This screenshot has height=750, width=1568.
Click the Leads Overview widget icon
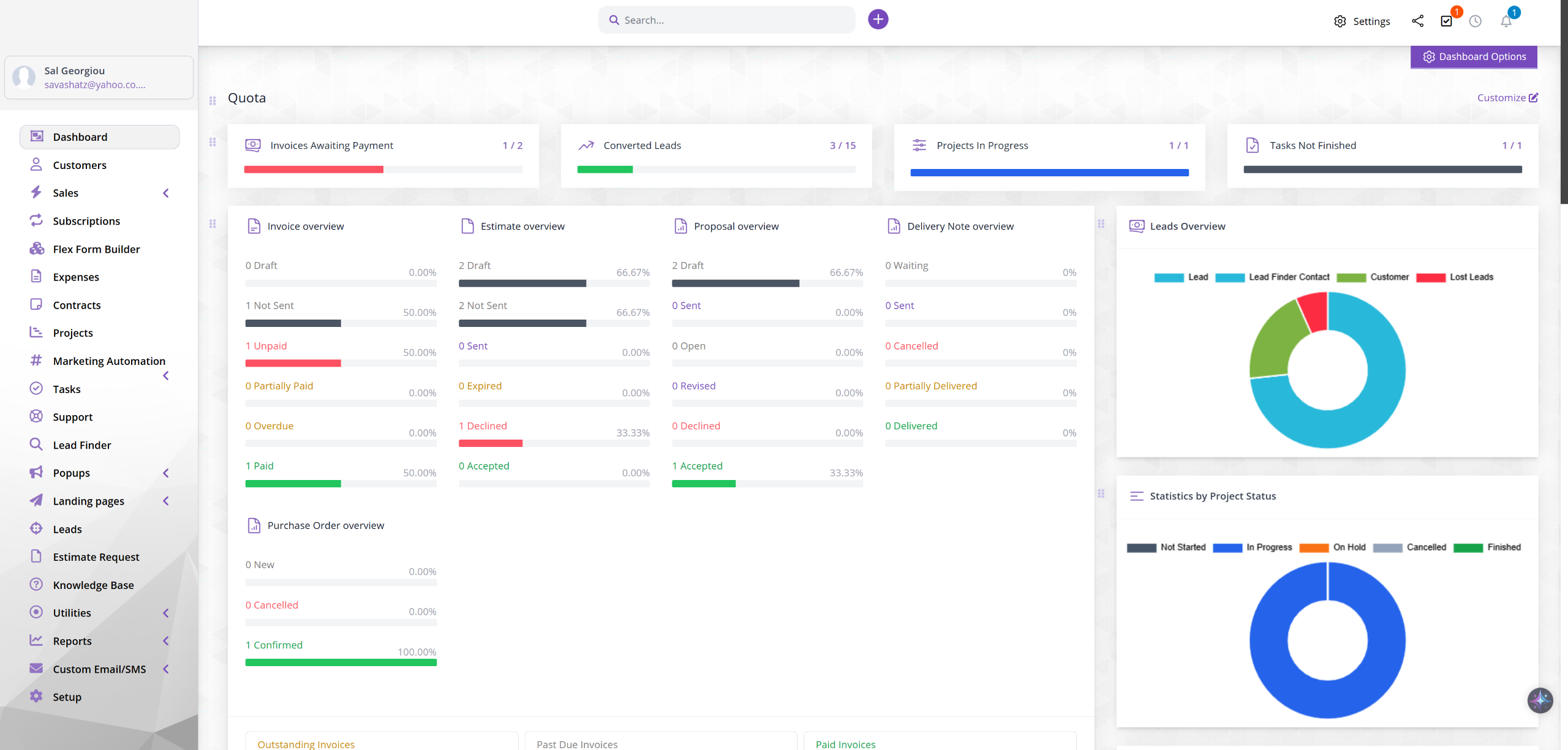(x=1136, y=226)
